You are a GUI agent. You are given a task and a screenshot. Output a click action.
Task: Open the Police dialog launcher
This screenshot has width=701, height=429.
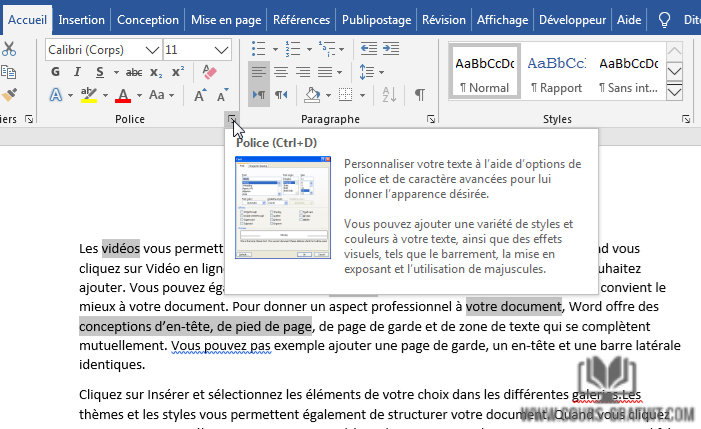[x=232, y=119]
